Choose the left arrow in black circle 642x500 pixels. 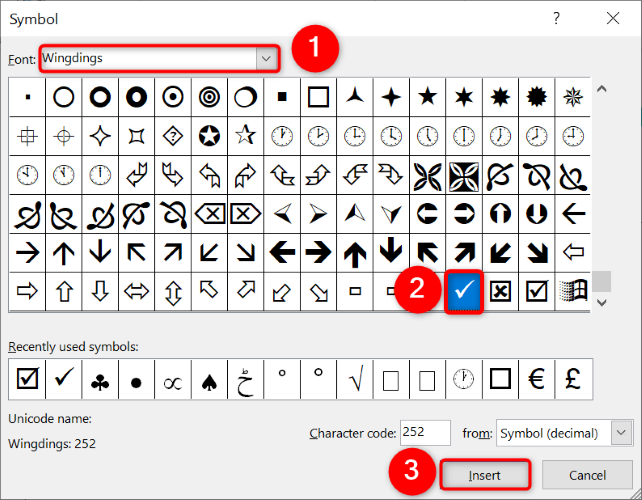428,214
